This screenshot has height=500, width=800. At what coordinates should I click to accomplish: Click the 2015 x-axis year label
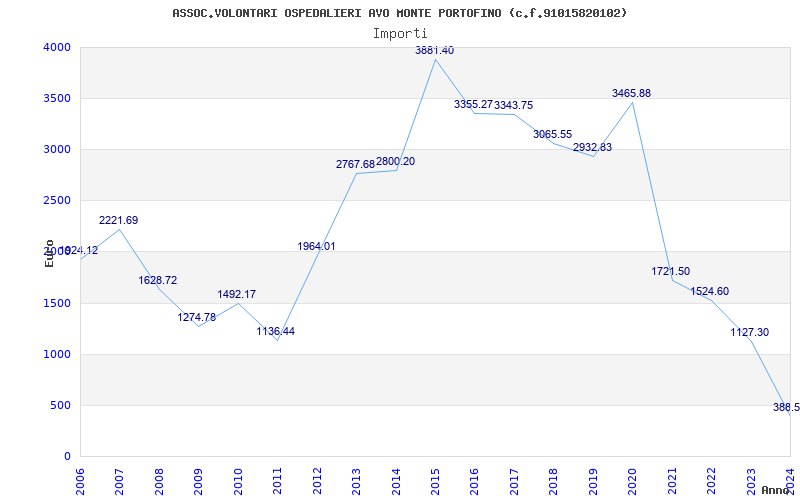click(435, 481)
